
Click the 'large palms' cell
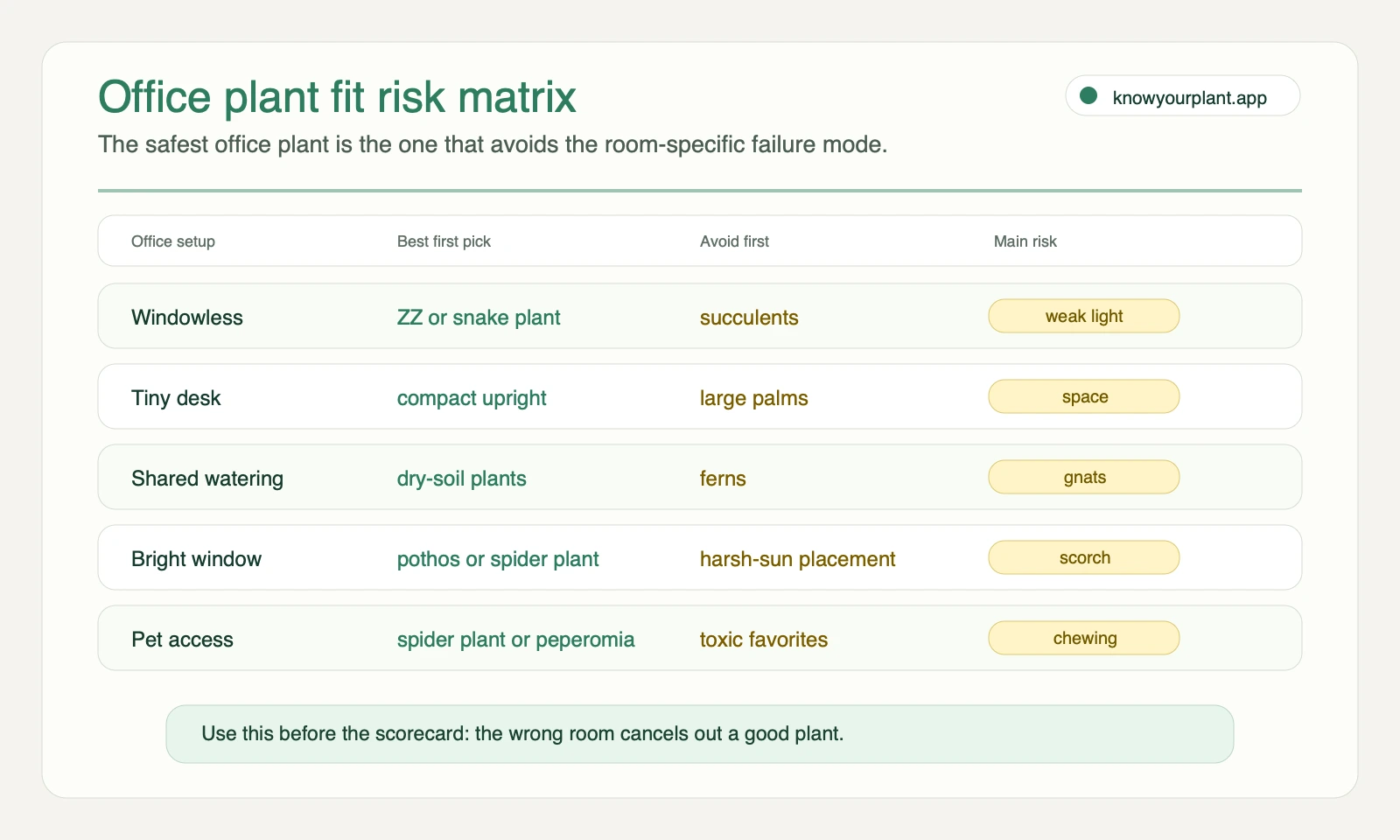click(753, 398)
